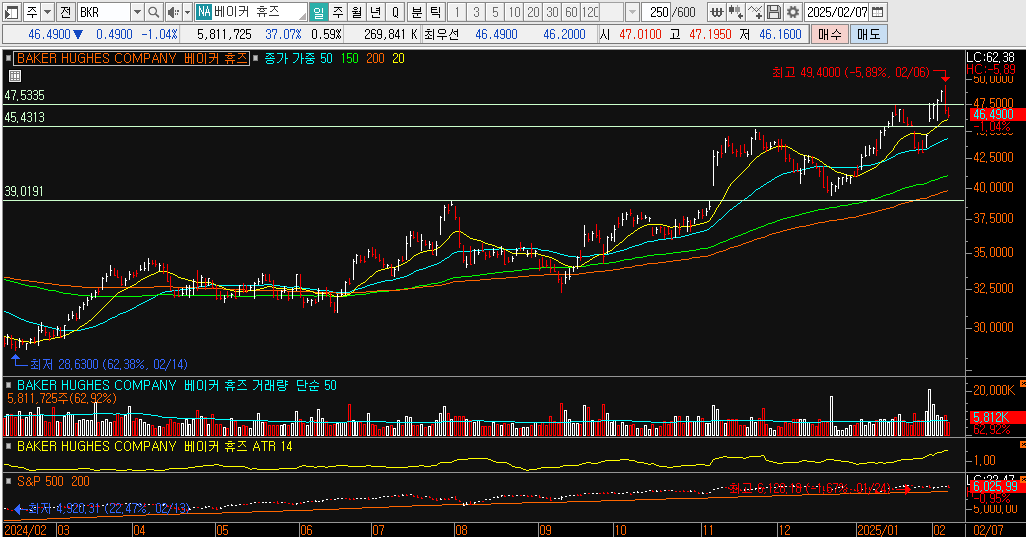Close the volume panel with its orange X
Screen dimensions: 1026x537
pyautogui.click(x=1022, y=383)
